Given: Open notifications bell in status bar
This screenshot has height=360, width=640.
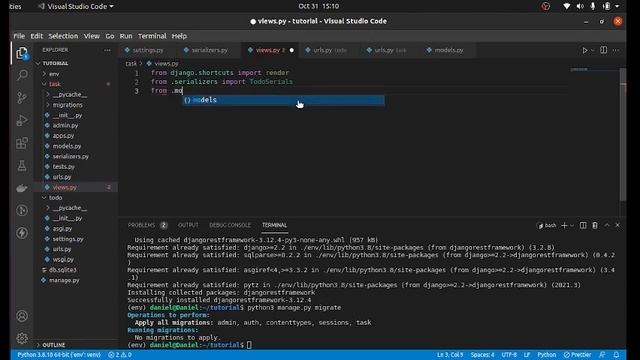Looking at the screenshot, I should [616, 355].
